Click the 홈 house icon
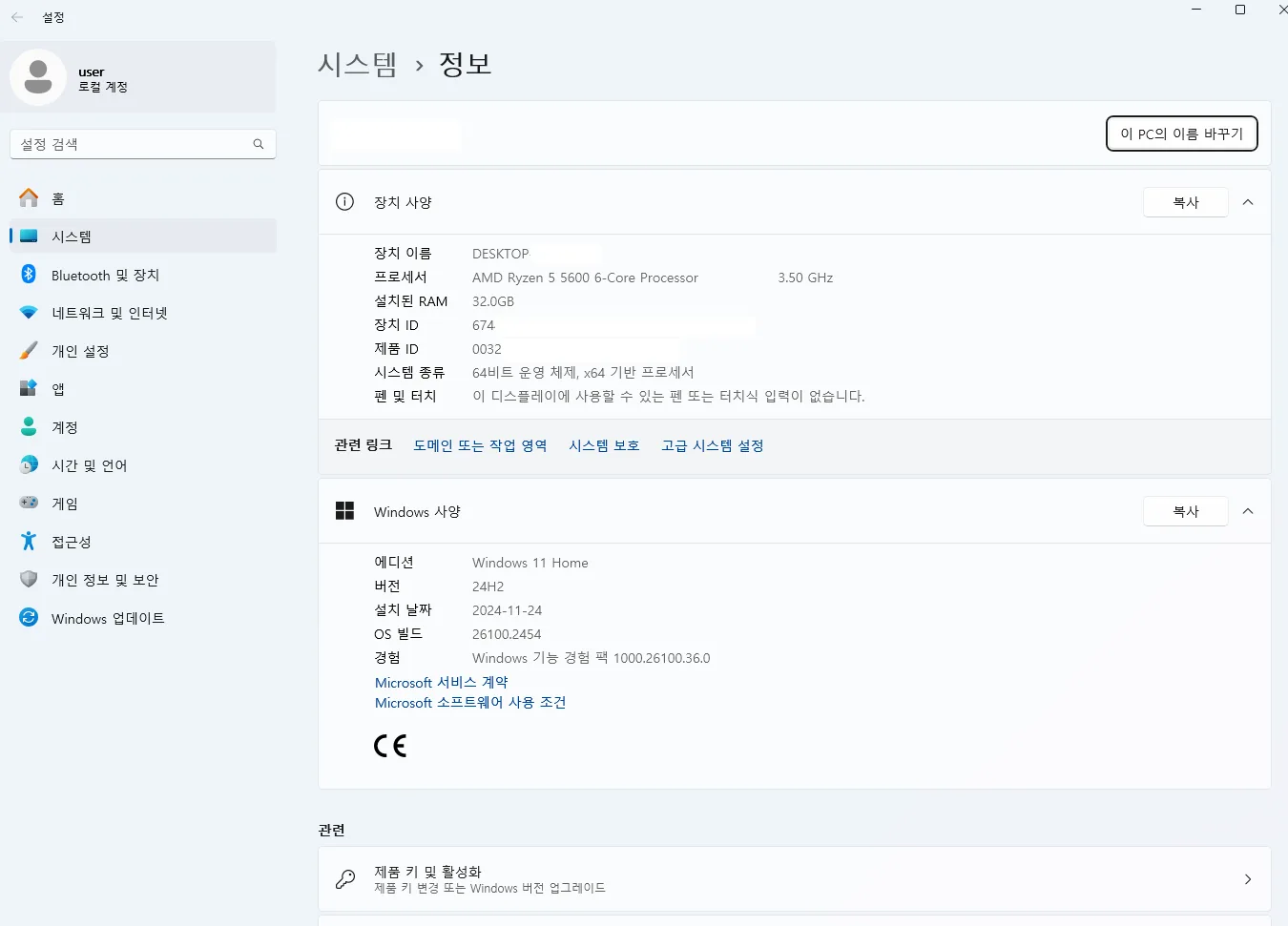The width and height of the screenshot is (1288, 926). pos(30,198)
